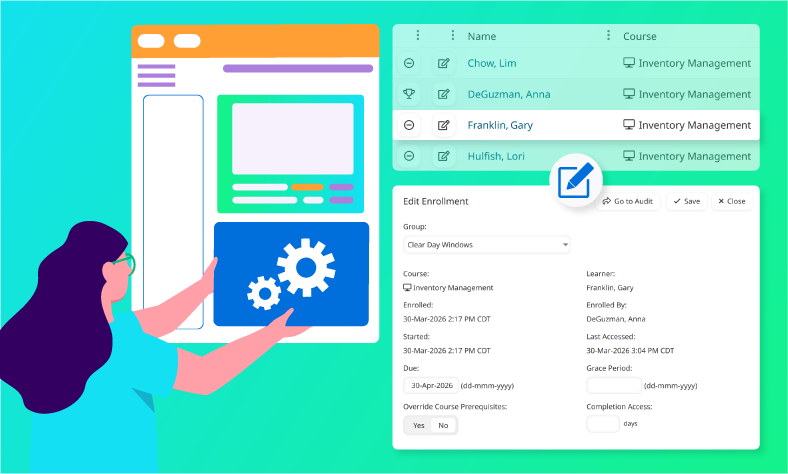
Task: Open the first column options menu
Action: click(418, 35)
